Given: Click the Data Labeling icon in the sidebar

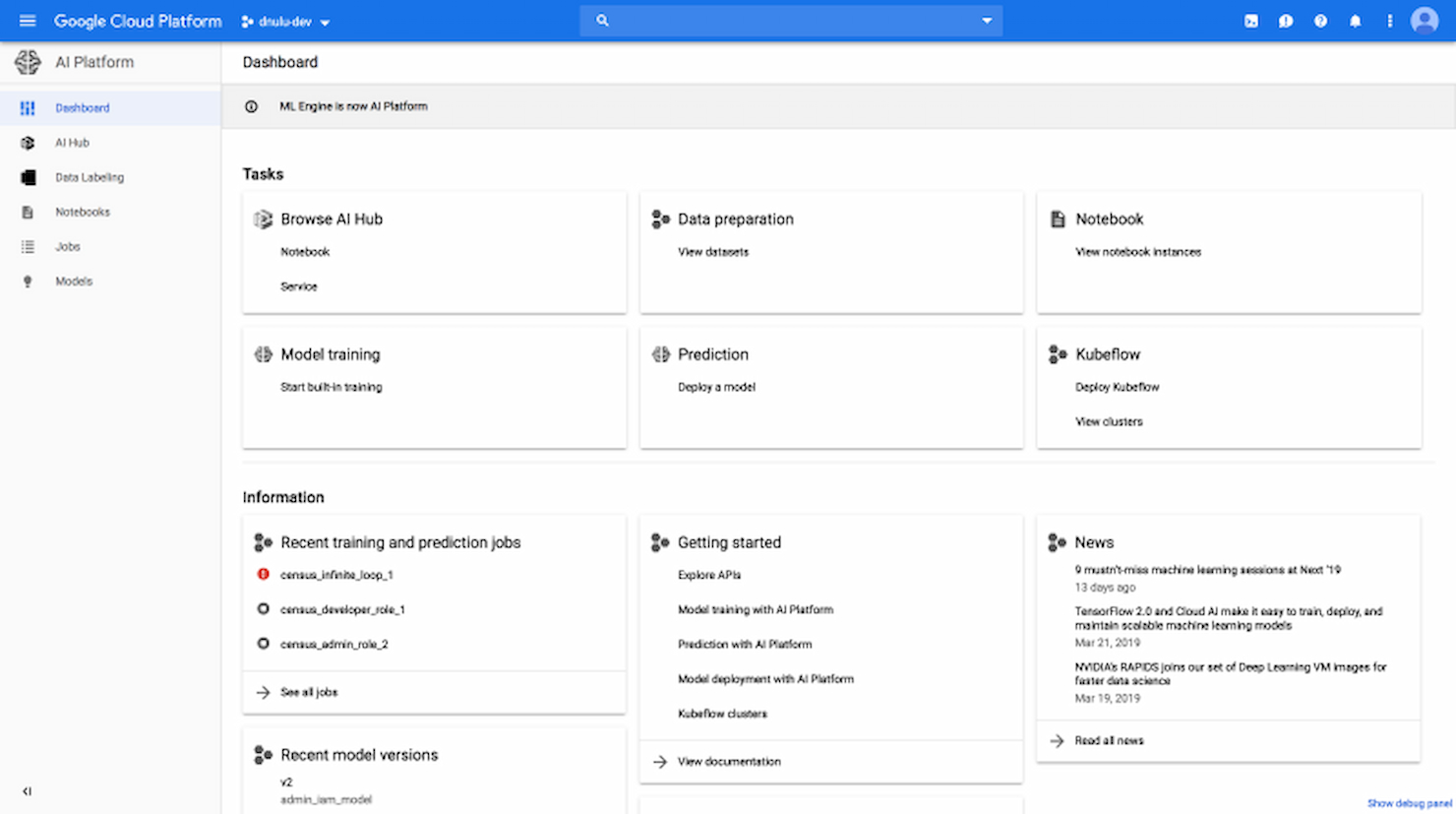Looking at the screenshot, I should [x=28, y=177].
